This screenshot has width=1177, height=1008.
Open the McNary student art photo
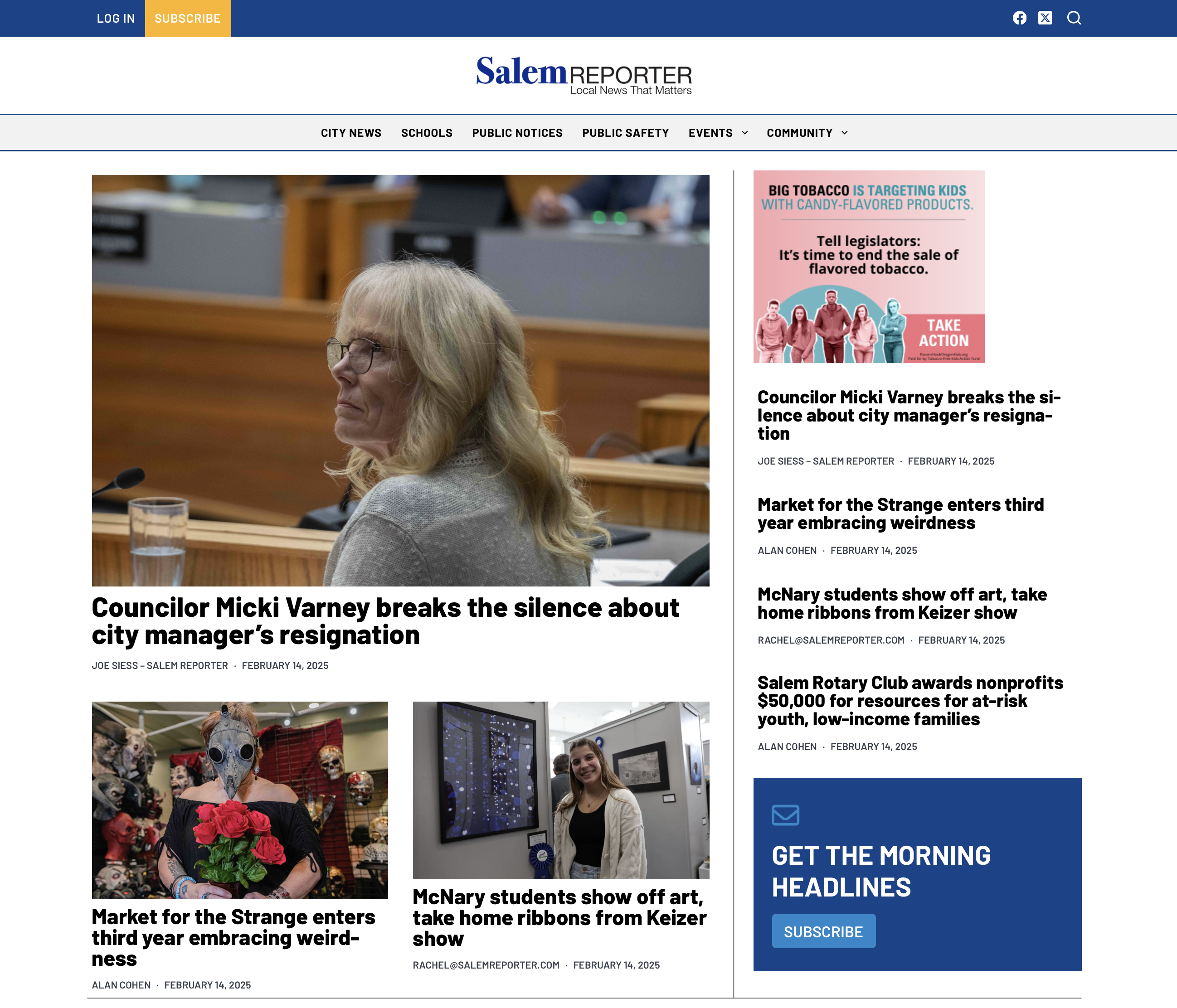[x=561, y=790]
